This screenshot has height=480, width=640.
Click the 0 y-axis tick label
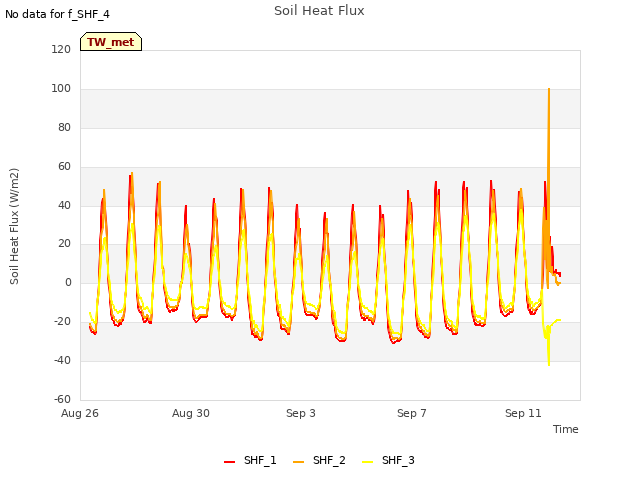tap(68, 282)
